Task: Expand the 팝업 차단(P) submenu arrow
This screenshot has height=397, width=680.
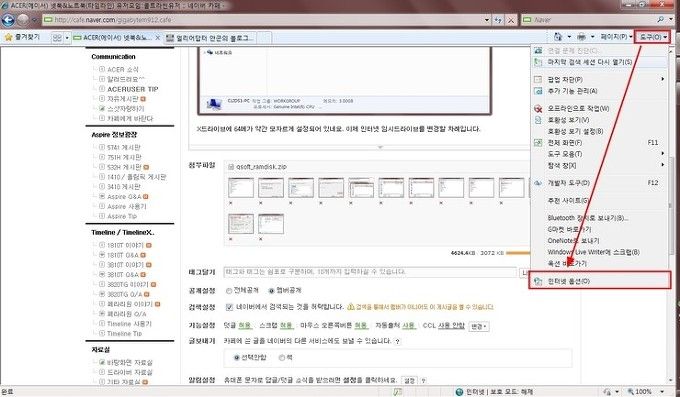Action: pos(663,79)
